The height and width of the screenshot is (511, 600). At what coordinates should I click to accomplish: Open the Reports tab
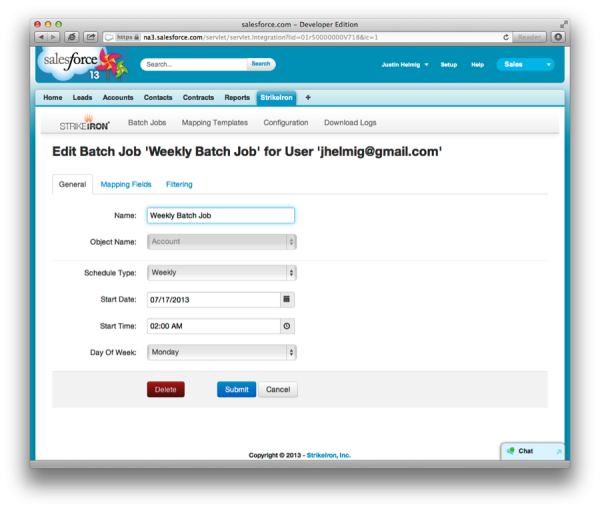coord(237,98)
